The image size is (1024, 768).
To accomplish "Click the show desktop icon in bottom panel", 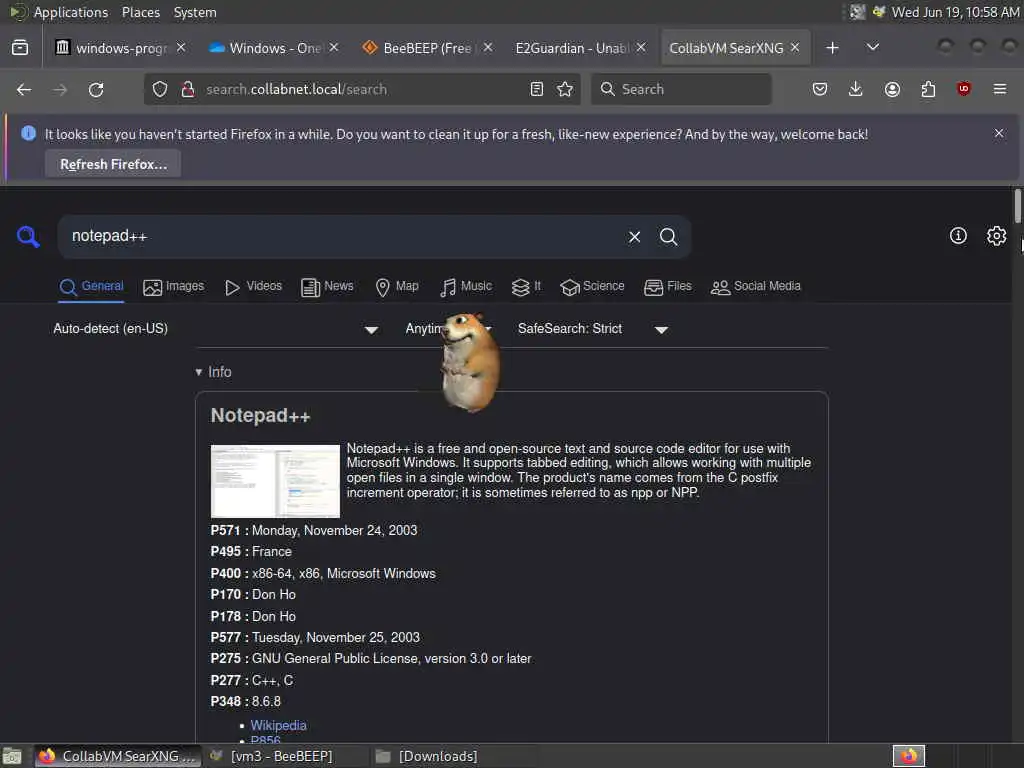I will 12,756.
